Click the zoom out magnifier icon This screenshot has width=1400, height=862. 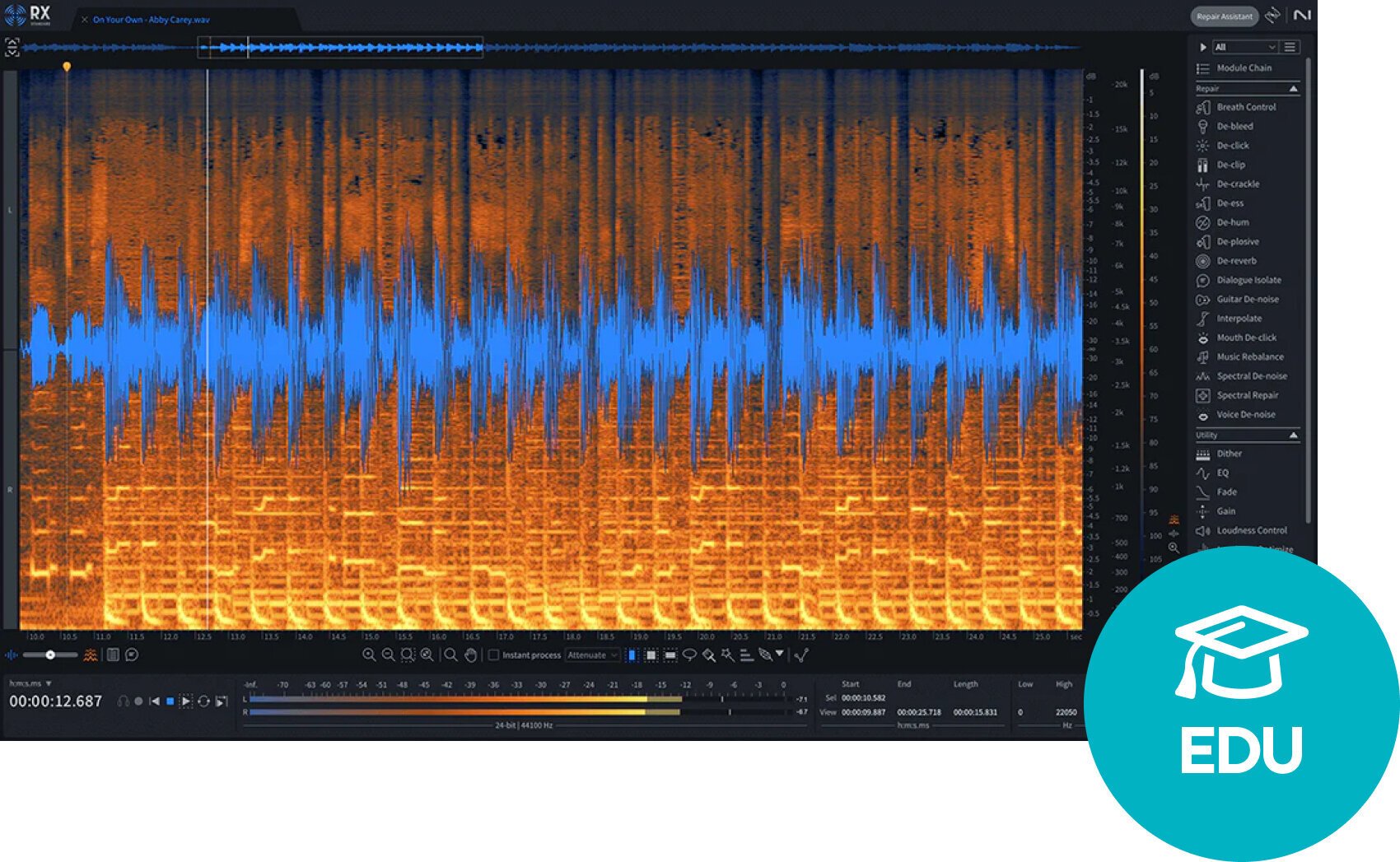[388, 655]
